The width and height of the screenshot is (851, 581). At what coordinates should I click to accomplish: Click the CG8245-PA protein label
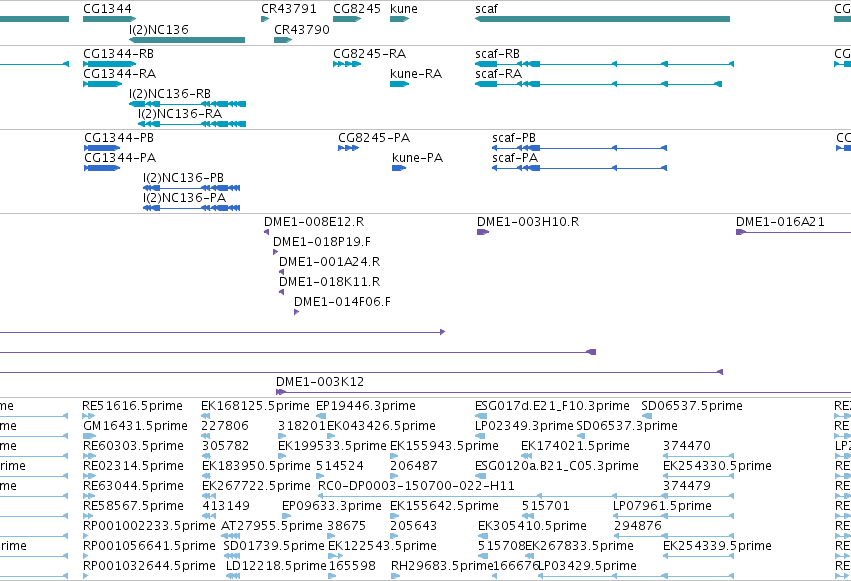[374, 138]
